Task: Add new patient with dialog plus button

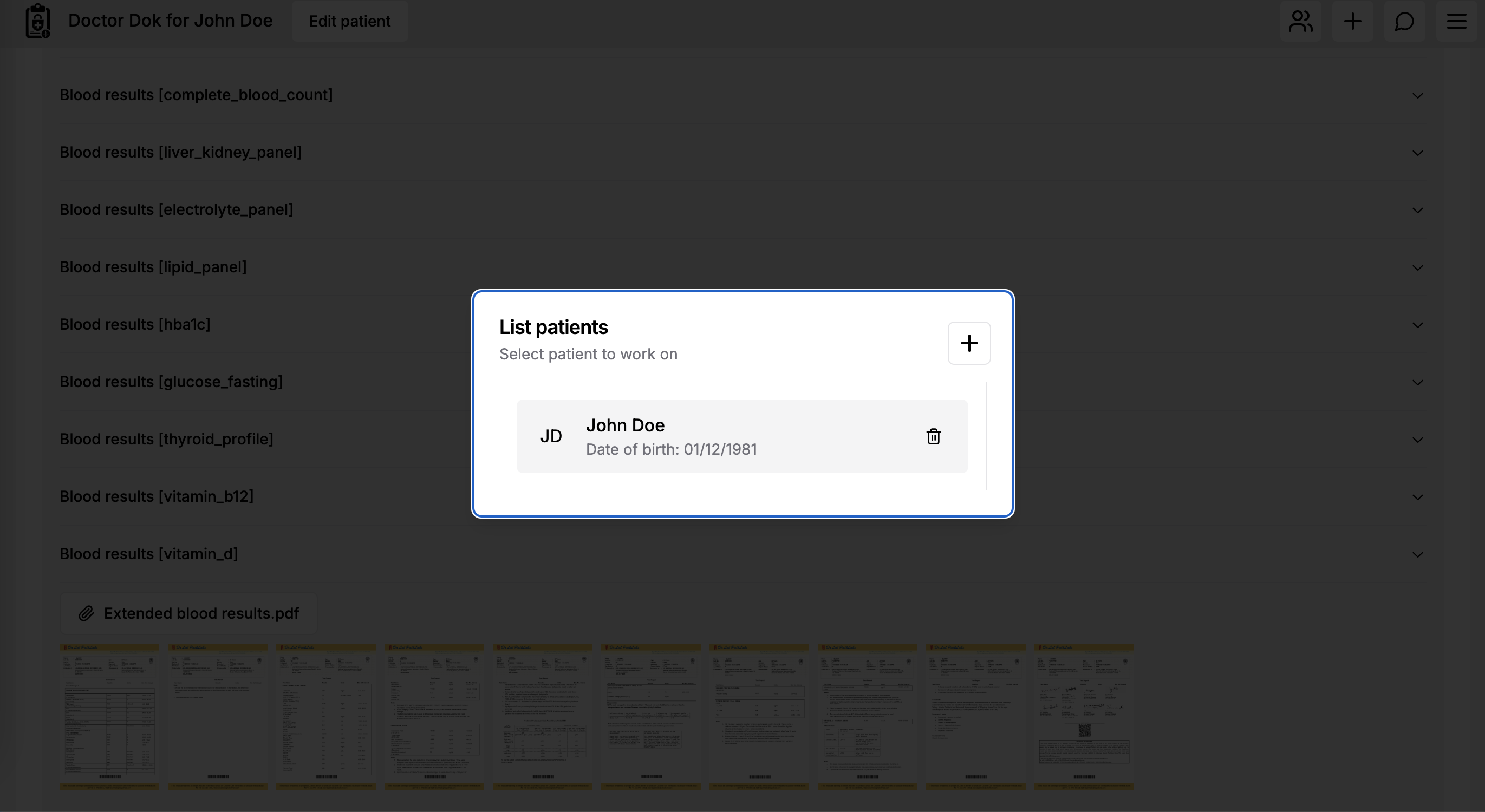Action: pyautogui.click(x=969, y=343)
